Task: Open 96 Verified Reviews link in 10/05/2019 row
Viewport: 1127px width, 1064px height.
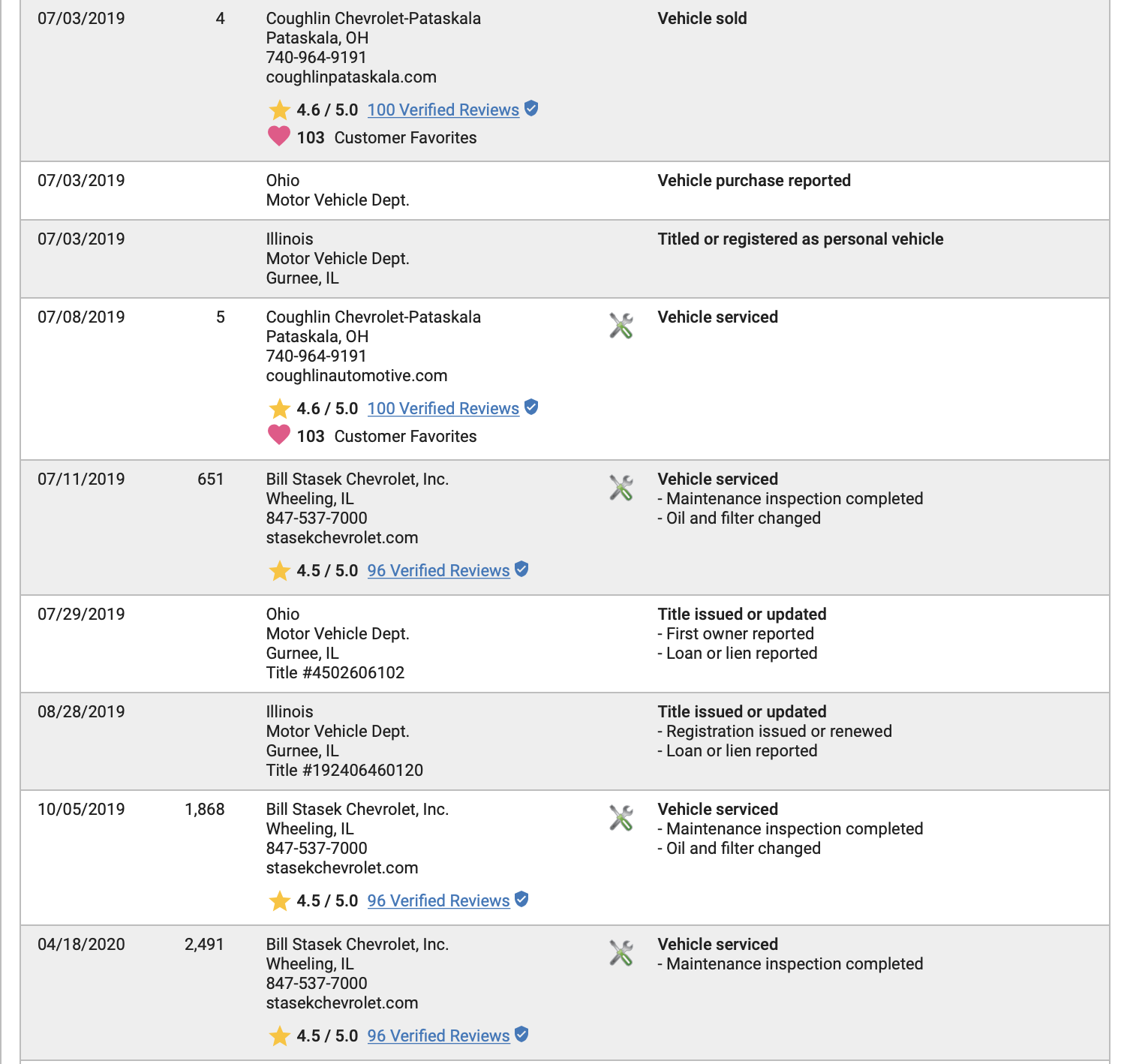Action: point(439,900)
